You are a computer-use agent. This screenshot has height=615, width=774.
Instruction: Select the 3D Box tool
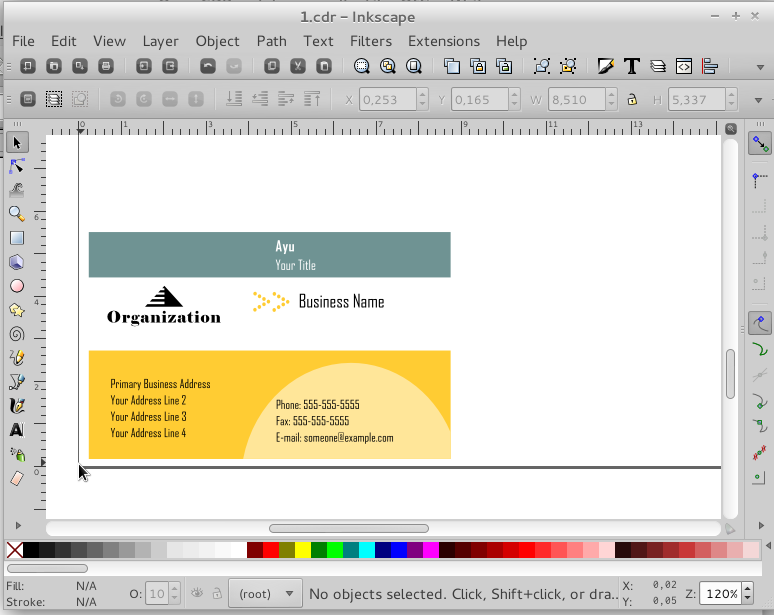tap(17, 262)
